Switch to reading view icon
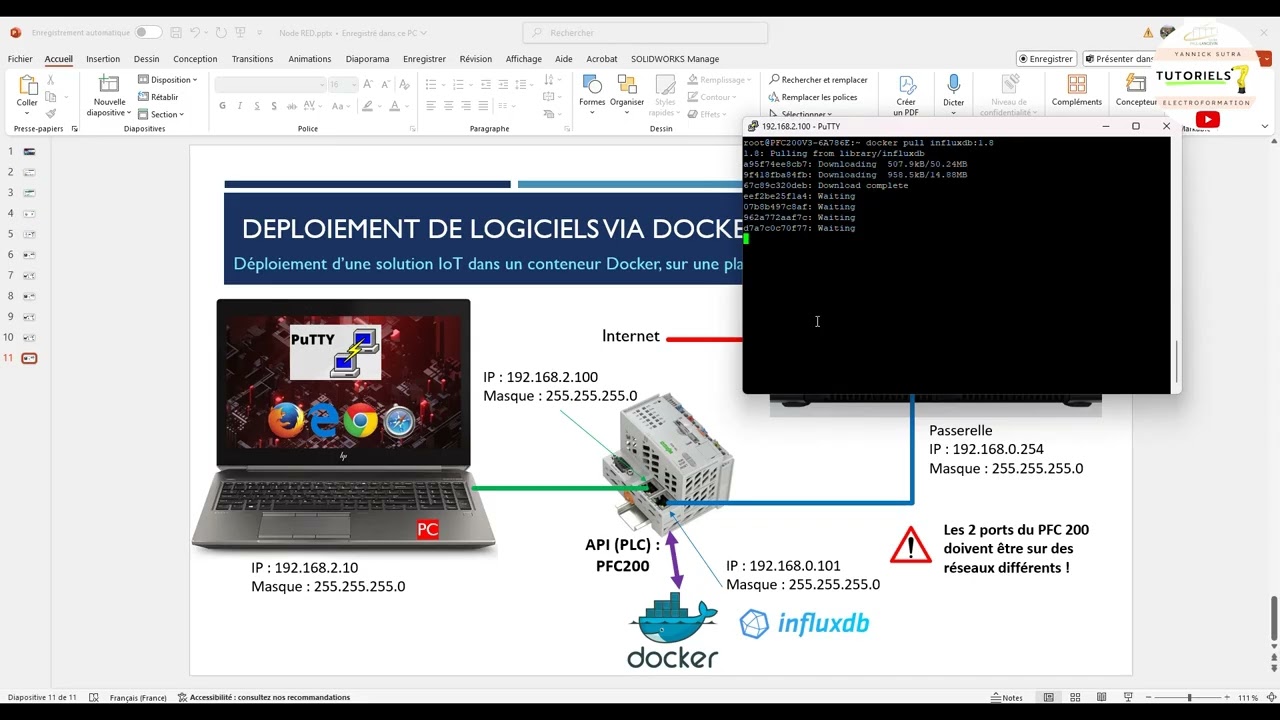 pos(1101,697)
